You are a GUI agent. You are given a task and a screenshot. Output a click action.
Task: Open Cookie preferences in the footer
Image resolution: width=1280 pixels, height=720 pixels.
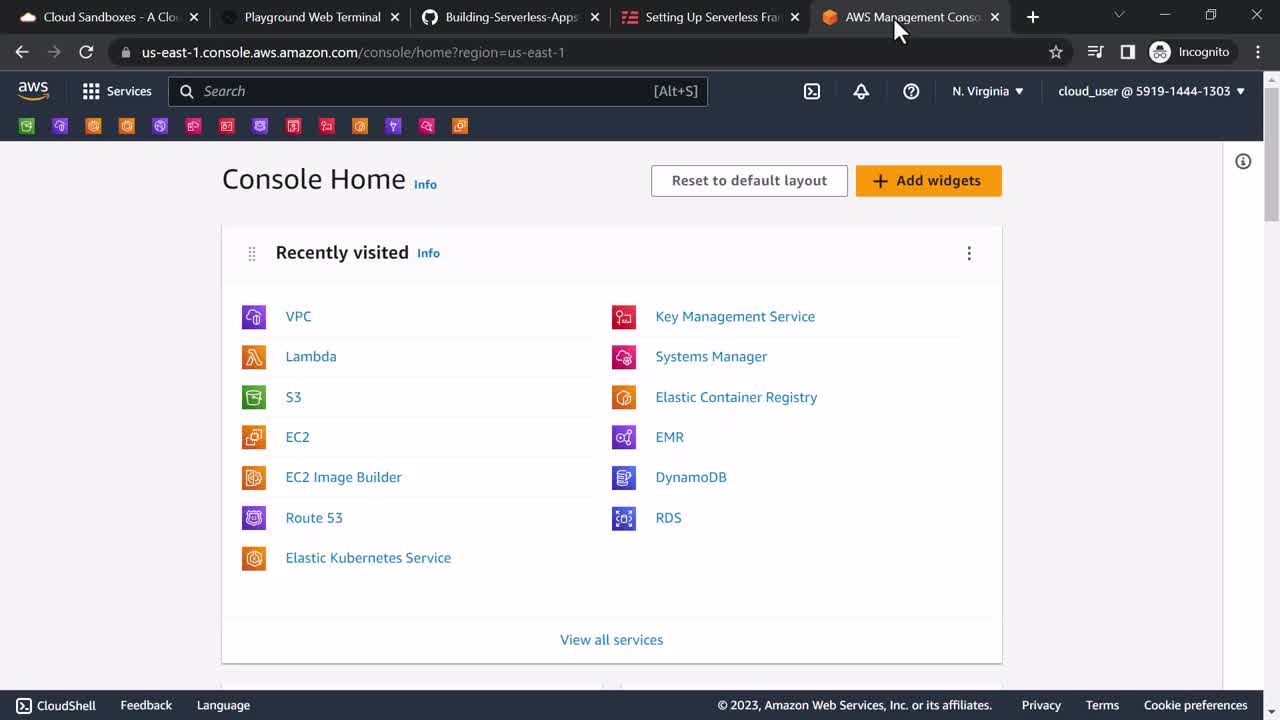point(1195,705)
